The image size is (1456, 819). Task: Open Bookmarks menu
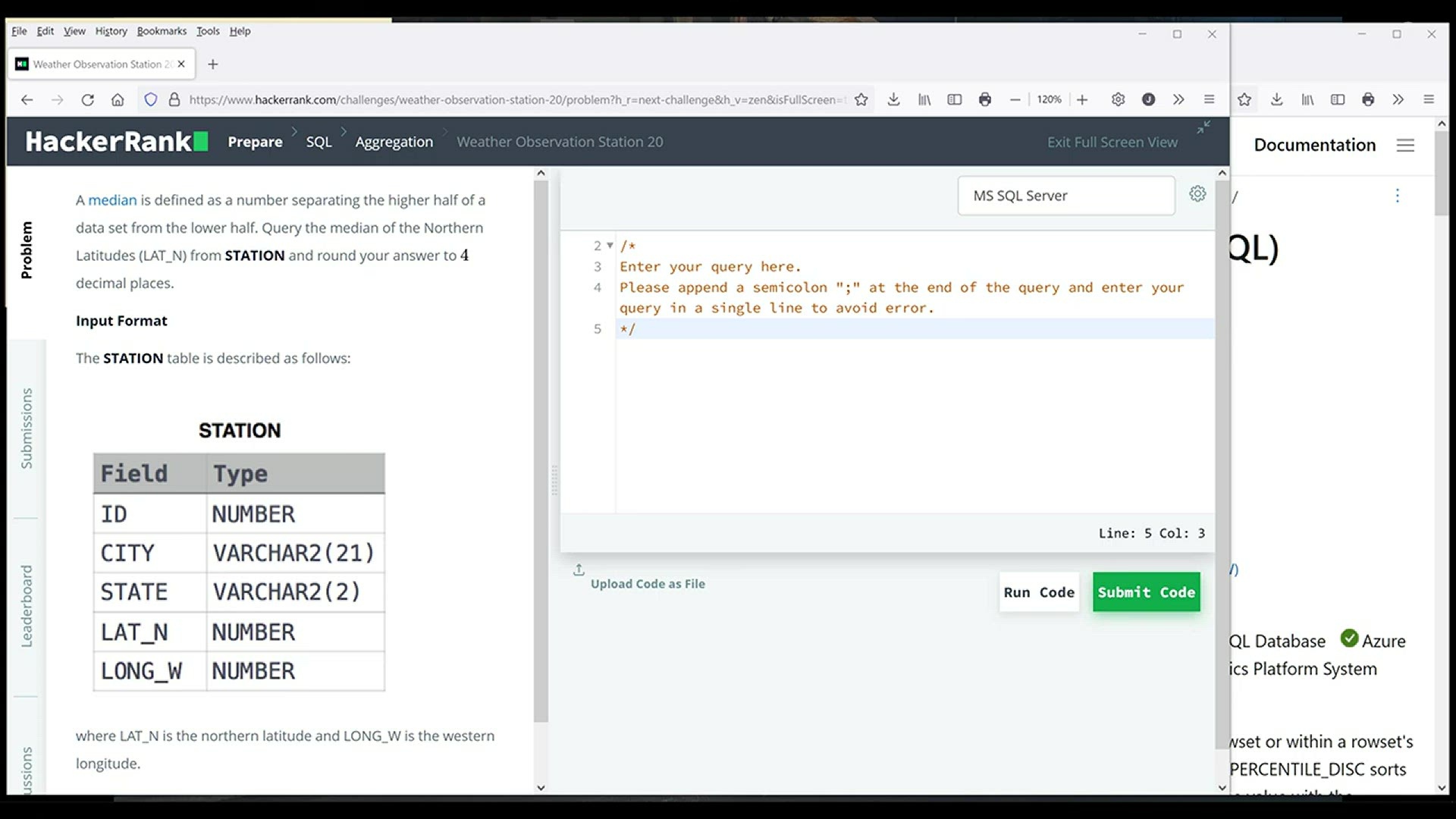[162, 31]
